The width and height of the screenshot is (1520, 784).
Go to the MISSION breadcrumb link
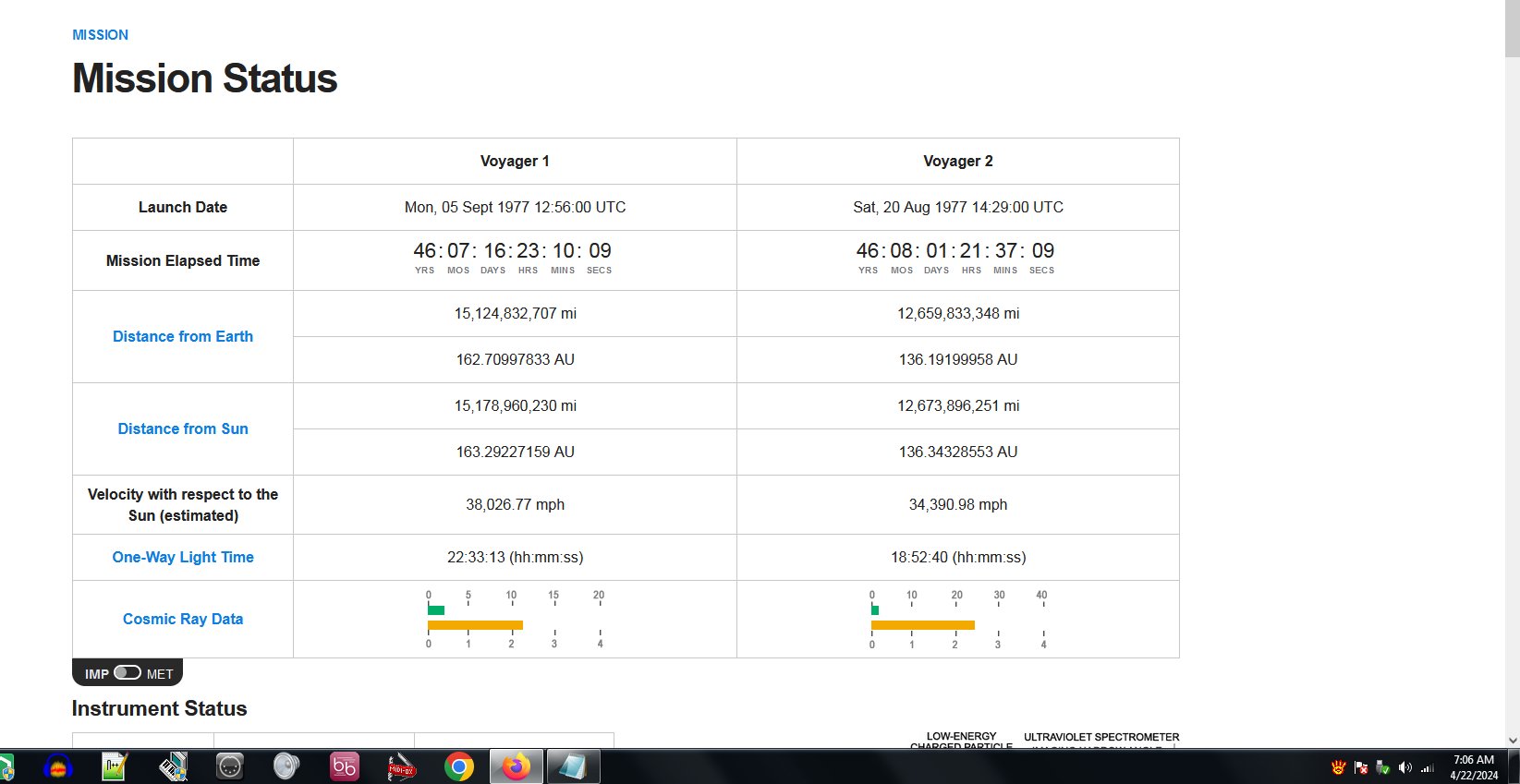point(100,35)
